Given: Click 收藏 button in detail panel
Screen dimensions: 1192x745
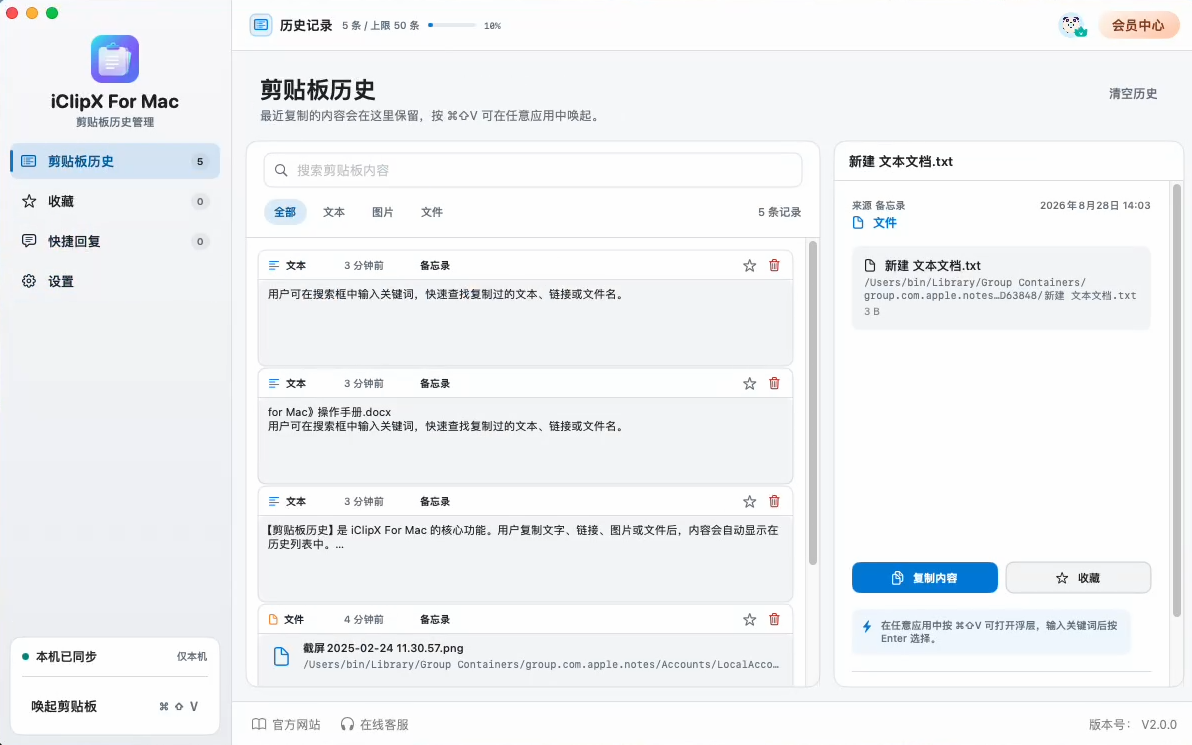Looking at the screenshot, I should point(1078,578).
